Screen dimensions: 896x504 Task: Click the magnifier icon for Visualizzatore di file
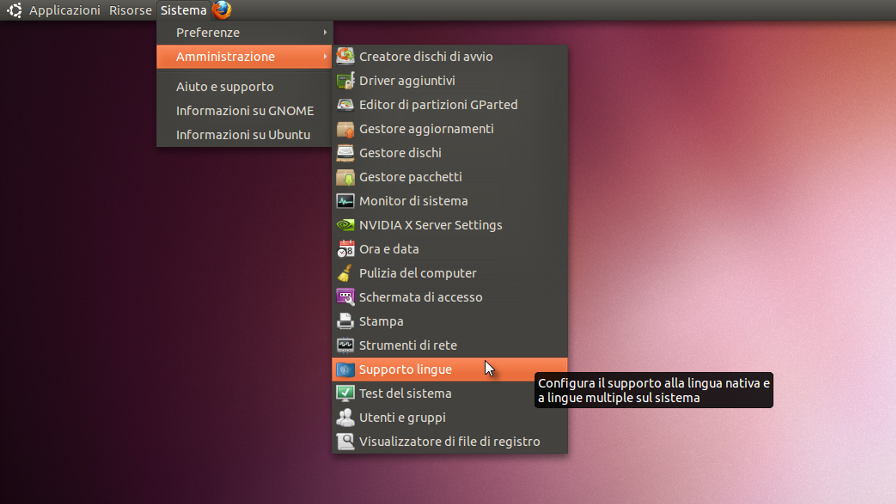pos(345,441)
